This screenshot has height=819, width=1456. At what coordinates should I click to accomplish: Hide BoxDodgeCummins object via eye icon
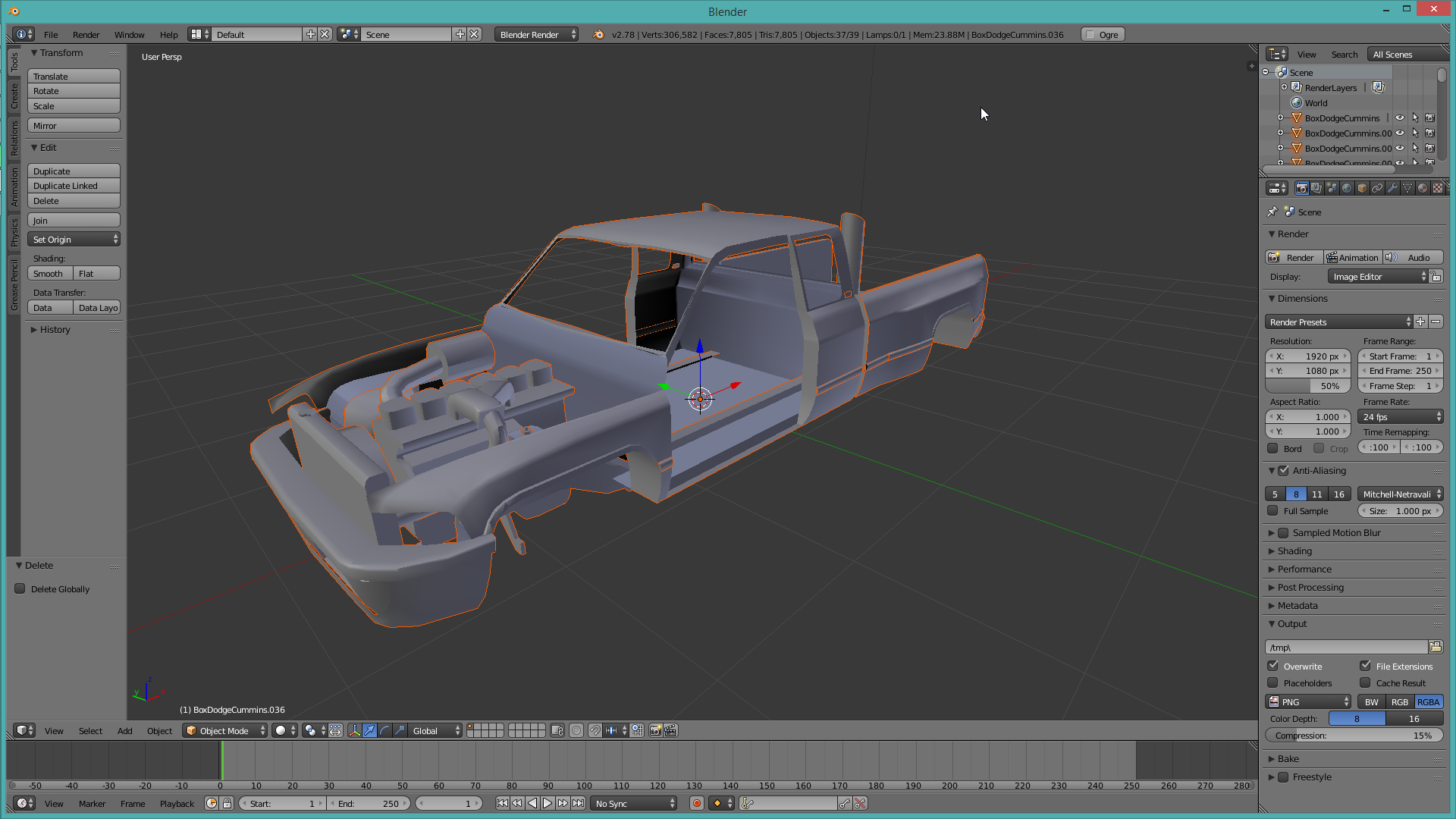click(x=1400, y=118)
